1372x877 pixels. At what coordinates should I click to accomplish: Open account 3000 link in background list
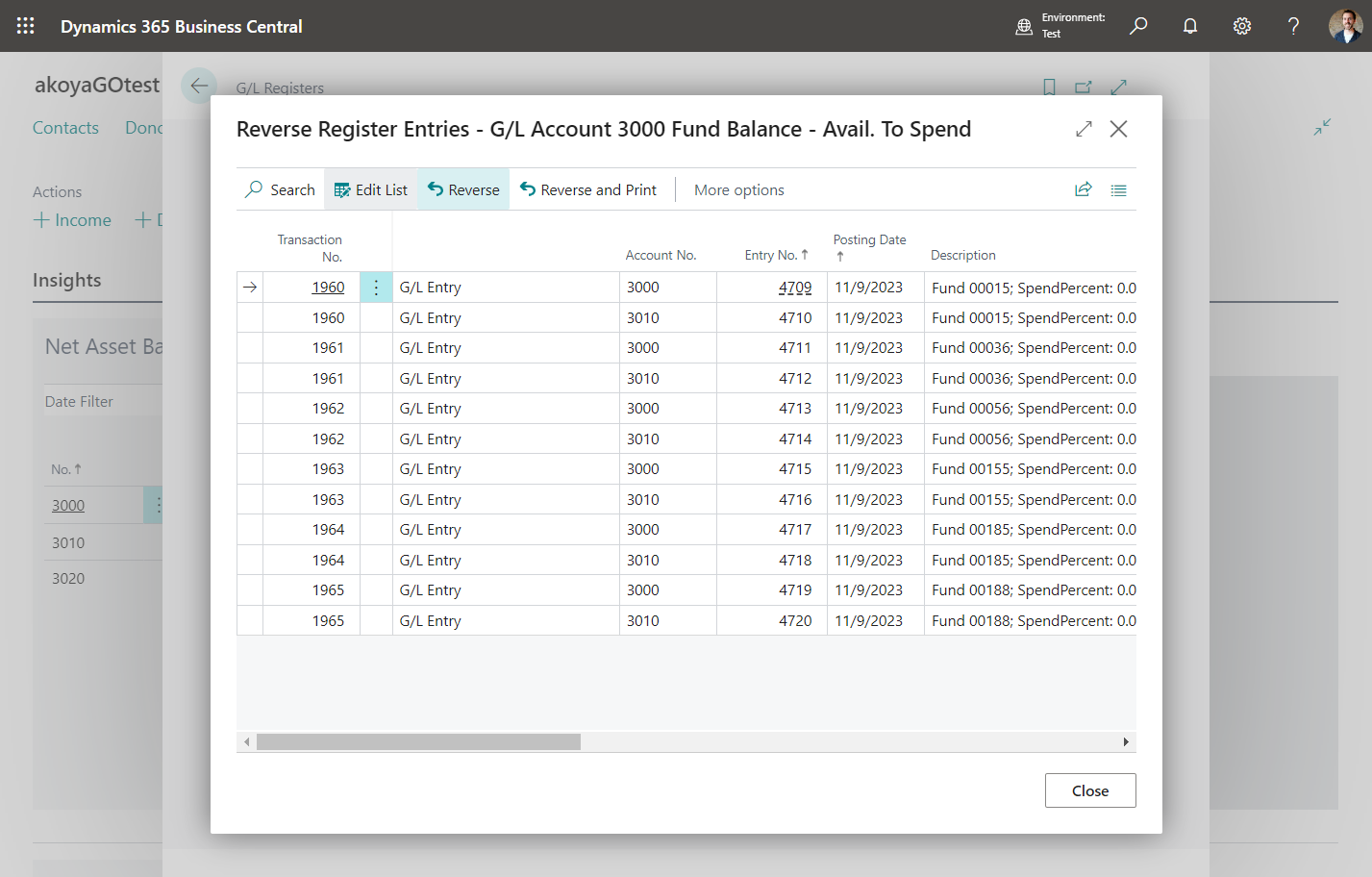click(x=68, y=506)
